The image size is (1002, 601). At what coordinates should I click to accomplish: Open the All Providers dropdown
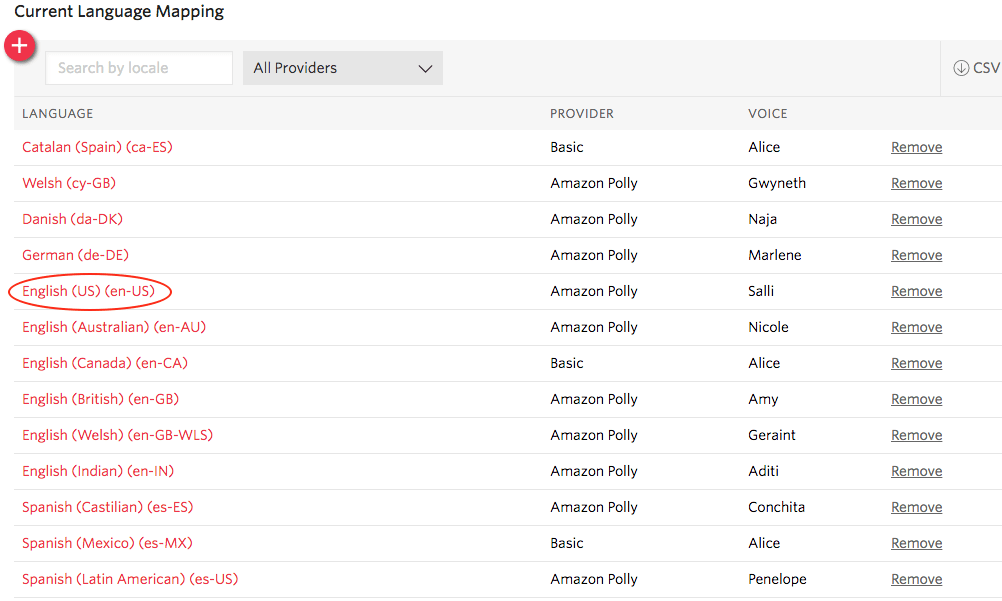click(342, 68)
